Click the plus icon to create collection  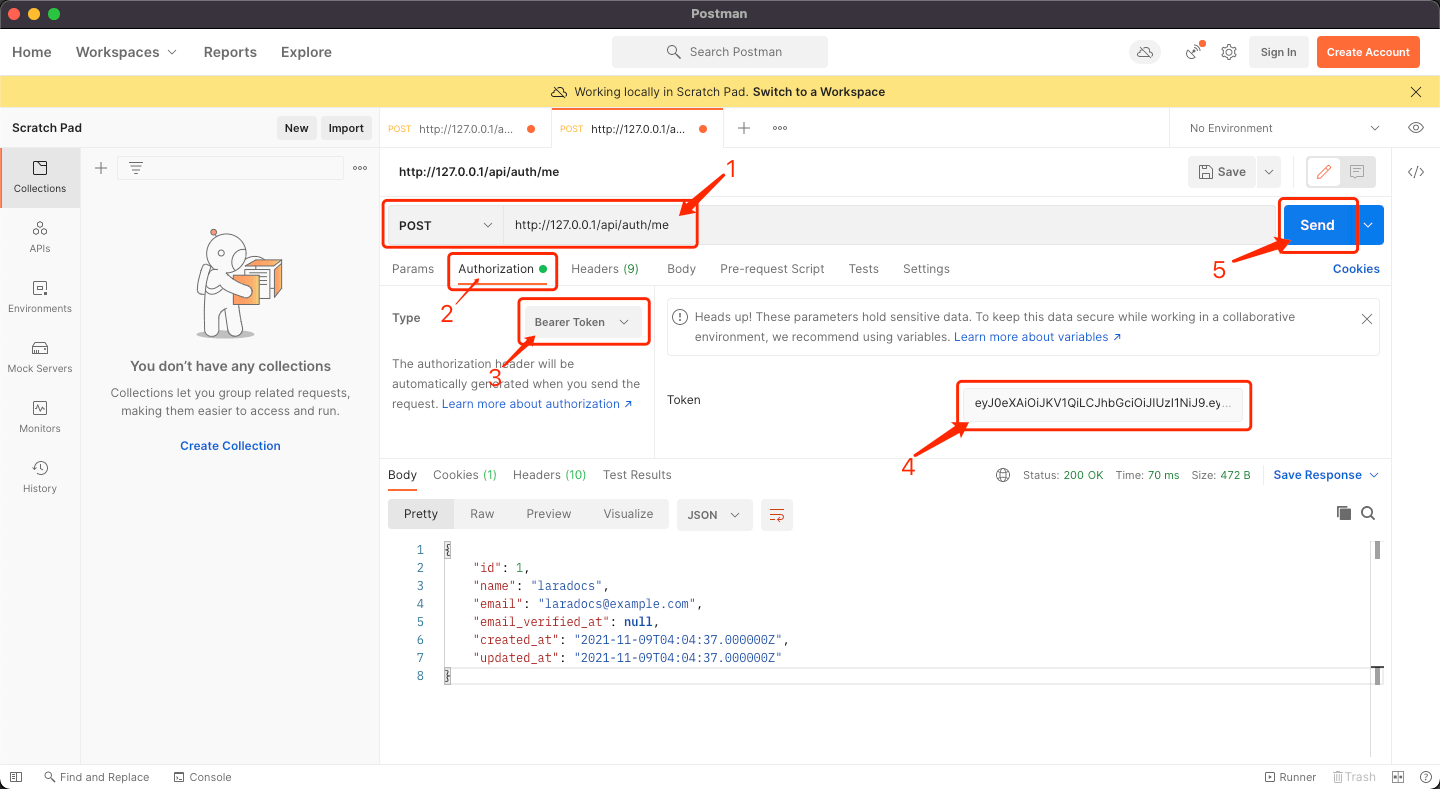100,168
